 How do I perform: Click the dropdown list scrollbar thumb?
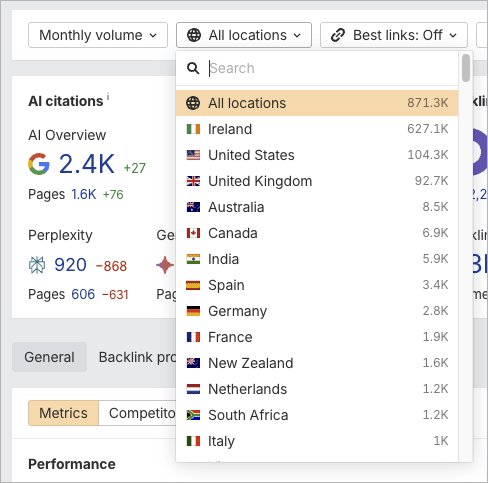[x=466, y=68]
